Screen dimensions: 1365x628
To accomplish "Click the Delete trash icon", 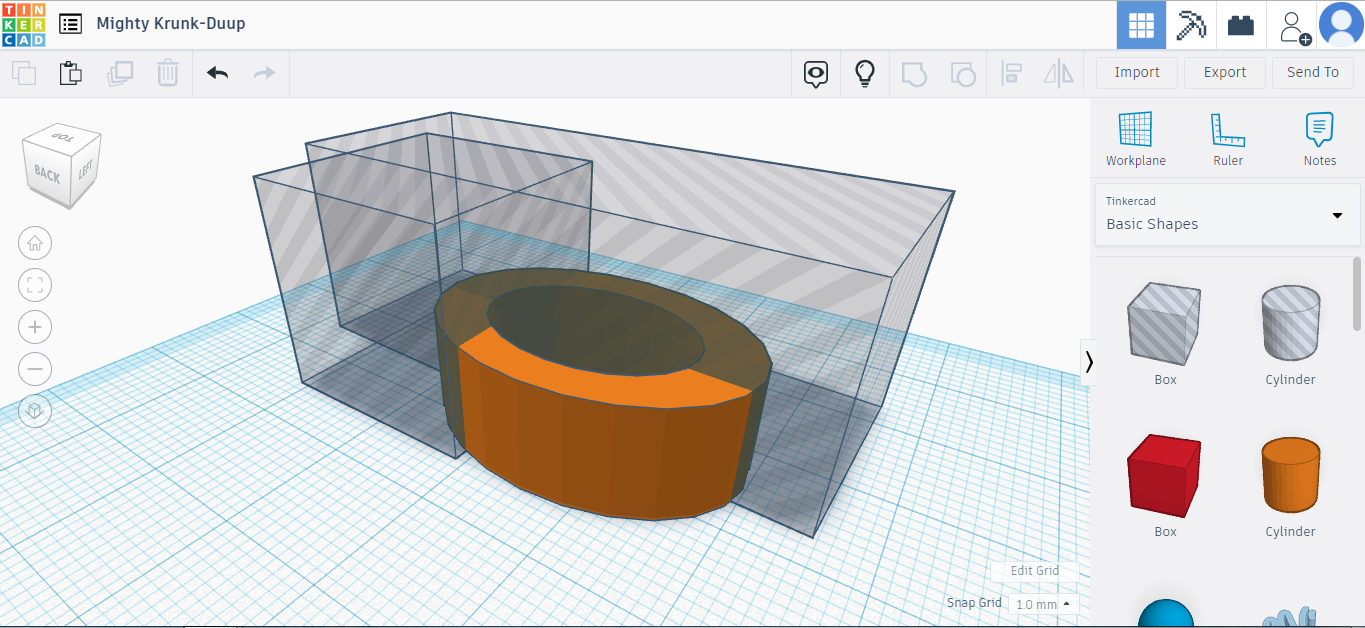I will [x=167, y=73].
